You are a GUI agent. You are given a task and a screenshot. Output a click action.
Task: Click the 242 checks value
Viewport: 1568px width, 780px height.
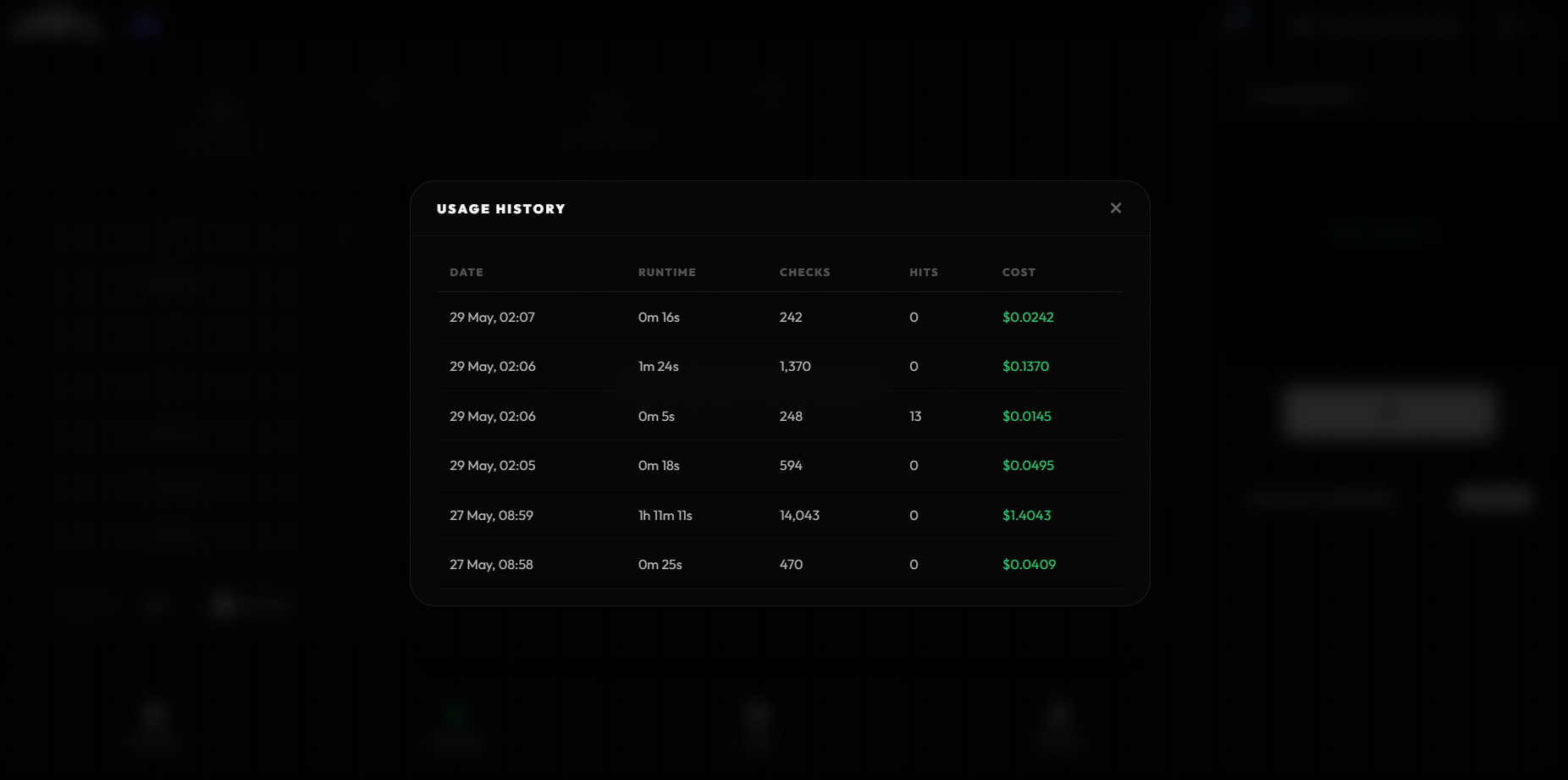tap(791, 318)
